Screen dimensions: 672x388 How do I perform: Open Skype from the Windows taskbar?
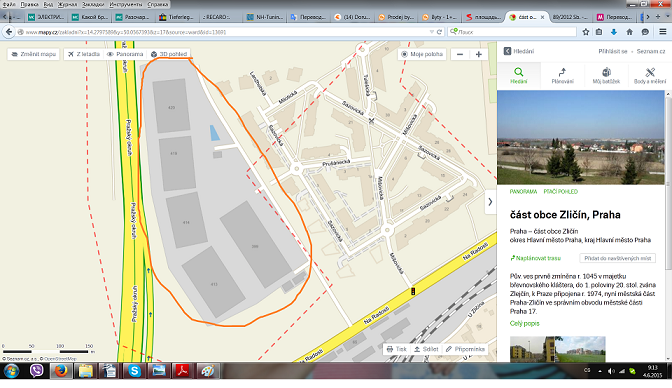point(134,371)
